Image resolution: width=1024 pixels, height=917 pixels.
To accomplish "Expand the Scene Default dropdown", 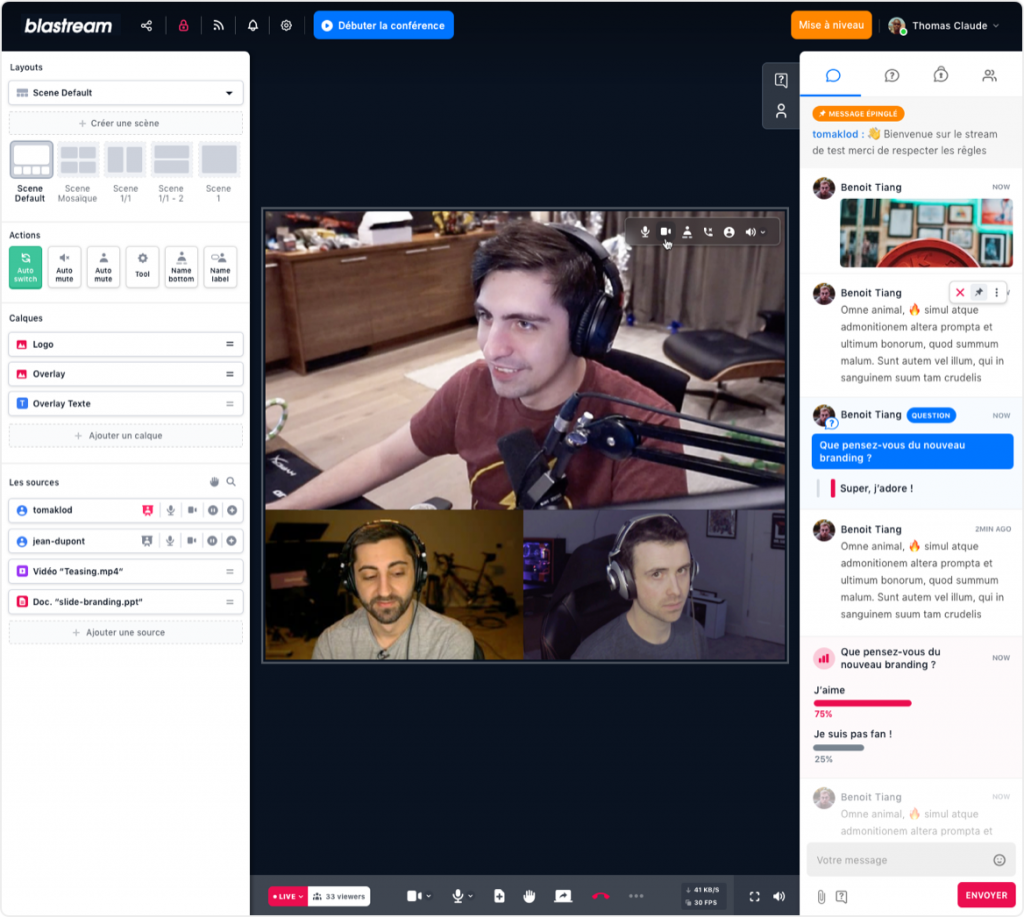I will (x=228, y=93).
